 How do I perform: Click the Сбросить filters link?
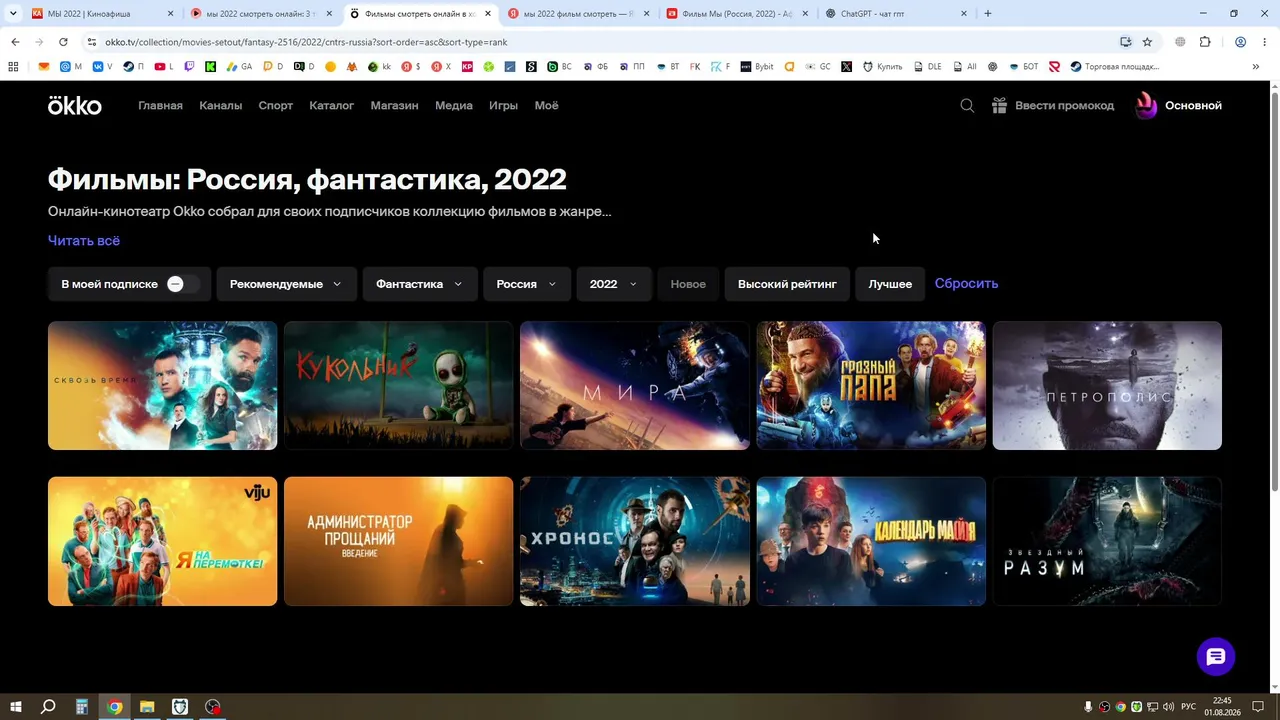(x=966, y=284)
